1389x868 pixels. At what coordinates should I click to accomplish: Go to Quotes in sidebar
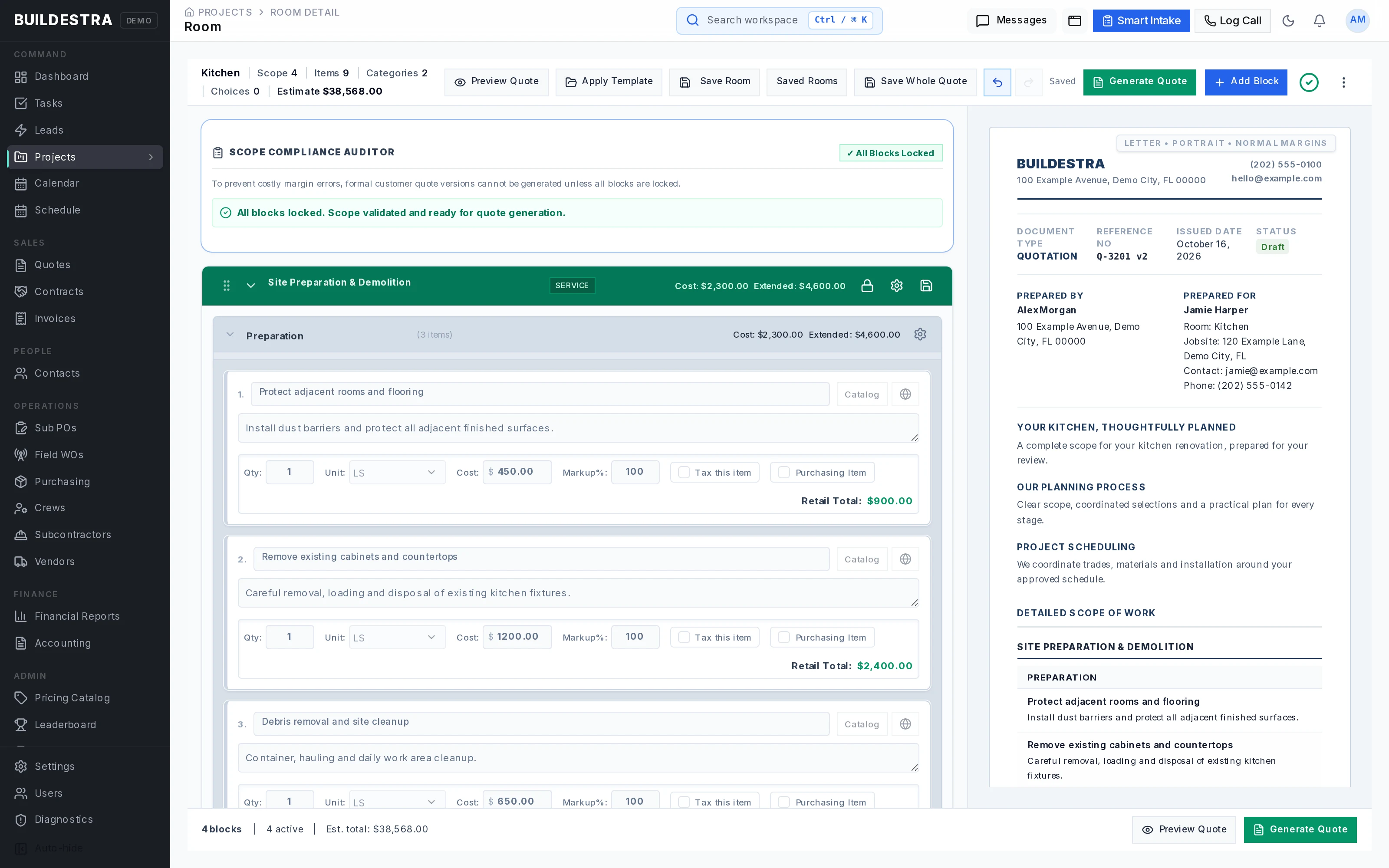(x=85, y=265)
